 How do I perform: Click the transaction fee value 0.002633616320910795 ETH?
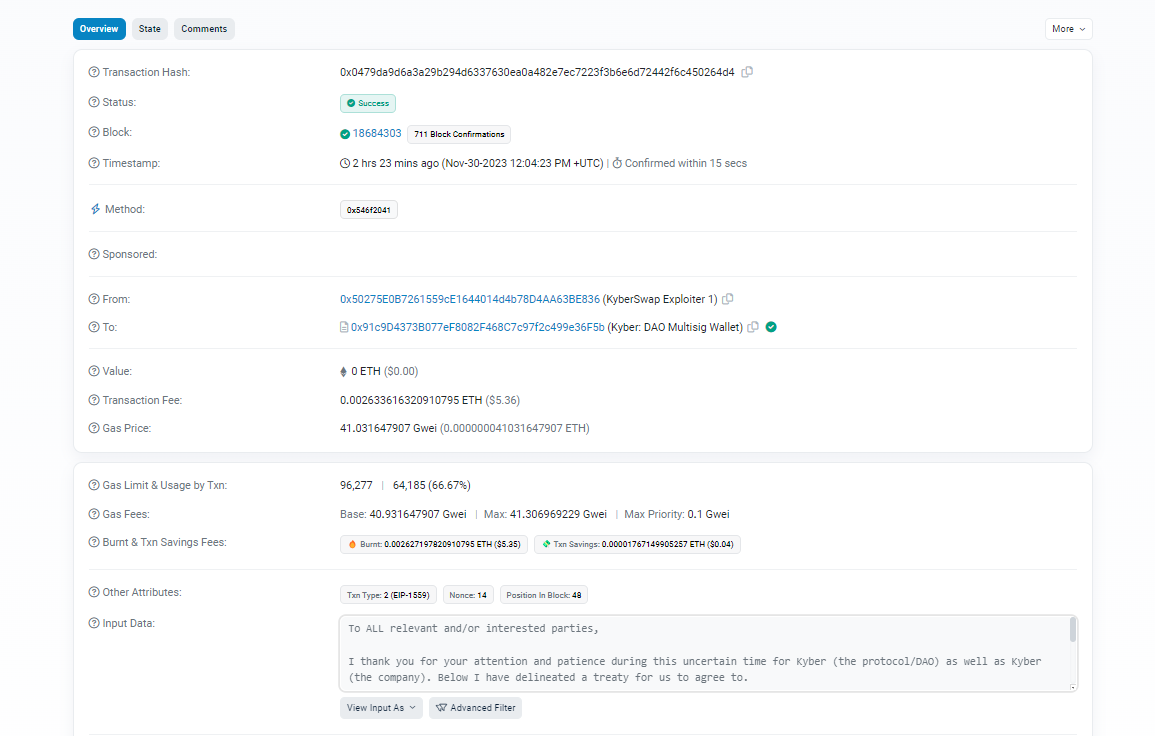[x=411, y=400]
